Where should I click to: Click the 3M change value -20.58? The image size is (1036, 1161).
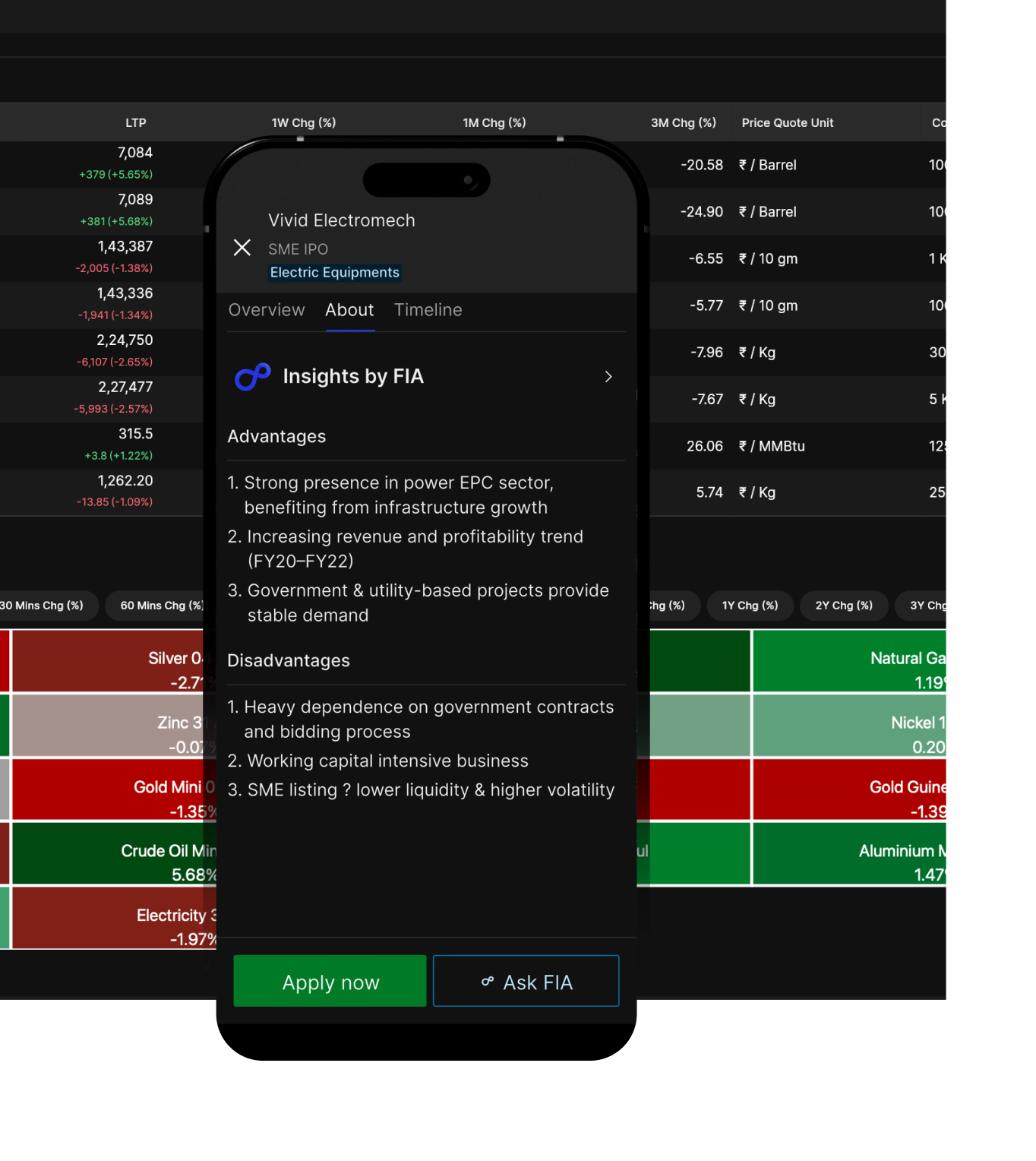click(702, 165)
